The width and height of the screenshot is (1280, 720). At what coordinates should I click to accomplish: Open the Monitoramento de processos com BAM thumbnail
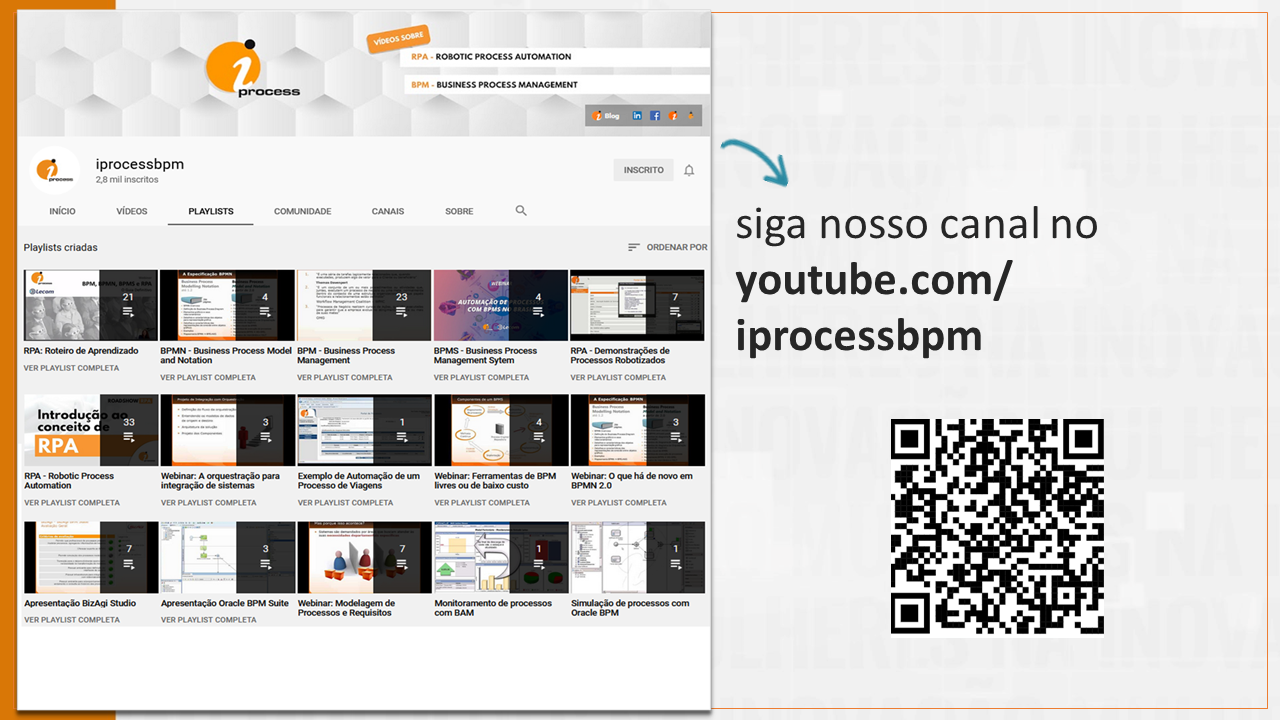click(x=501, y=557)
